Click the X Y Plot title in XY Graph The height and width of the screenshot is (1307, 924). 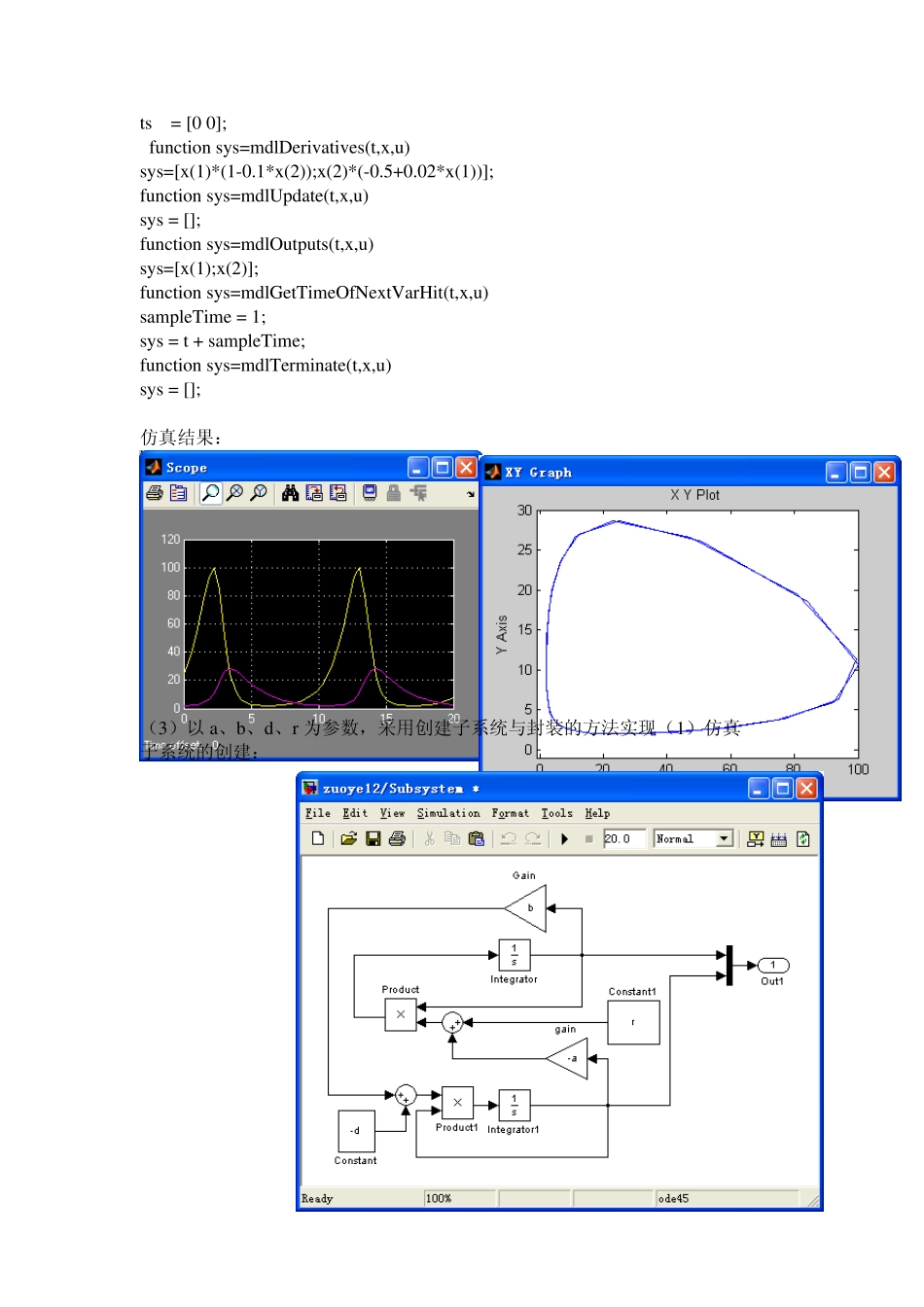(694, 495)
